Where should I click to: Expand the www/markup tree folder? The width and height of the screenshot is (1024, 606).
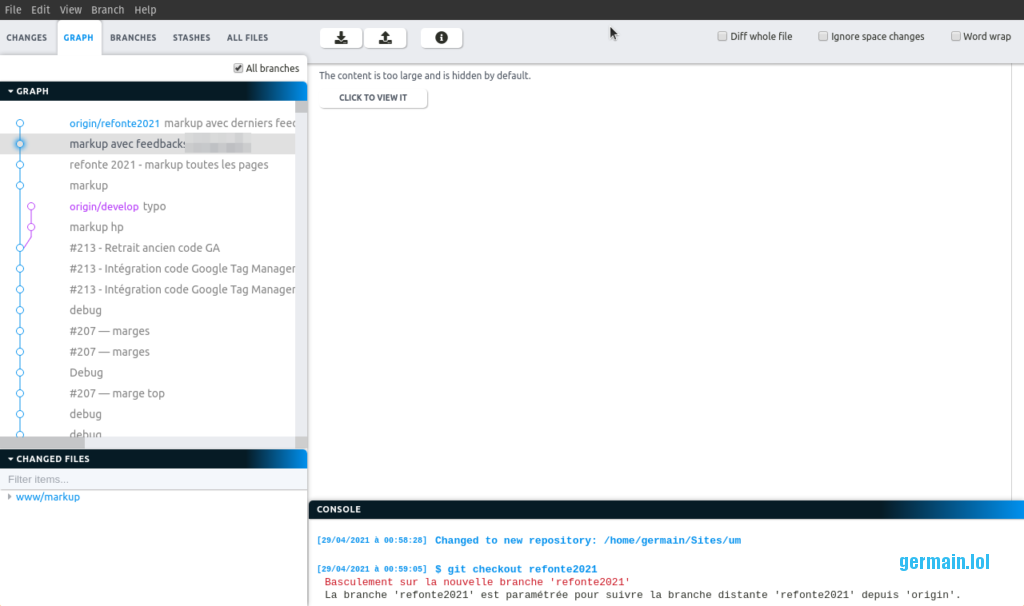pyautogui.click(x=10, y=497)
